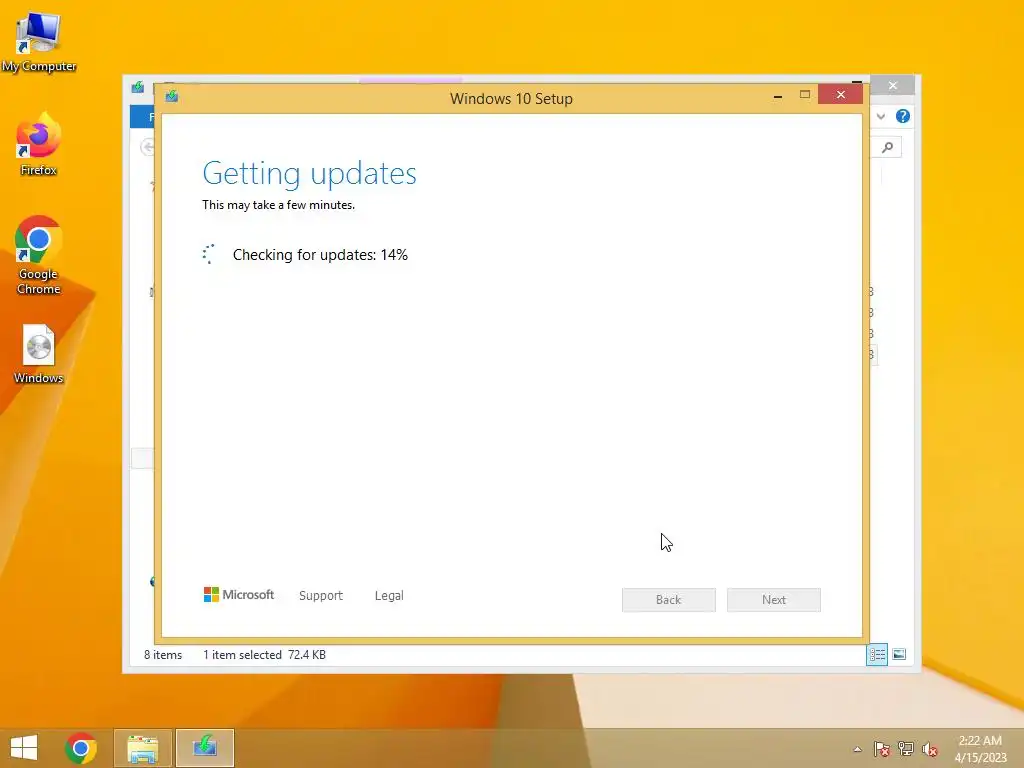Click the File Explorer window title icon

(138, 88)
